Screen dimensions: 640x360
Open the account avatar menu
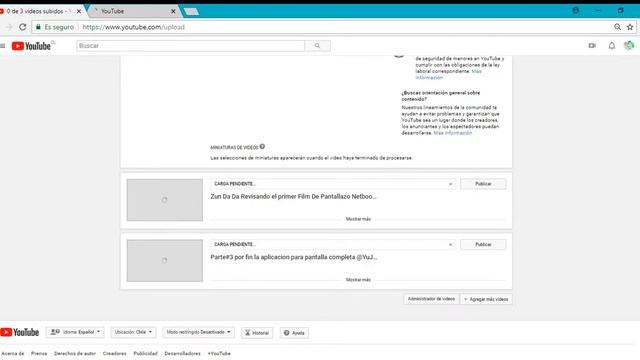[x=629, y=45]
